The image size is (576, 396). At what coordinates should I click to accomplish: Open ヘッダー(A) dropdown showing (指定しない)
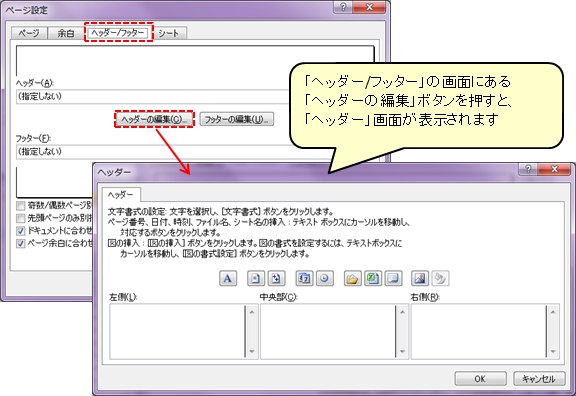click(152, 97)
